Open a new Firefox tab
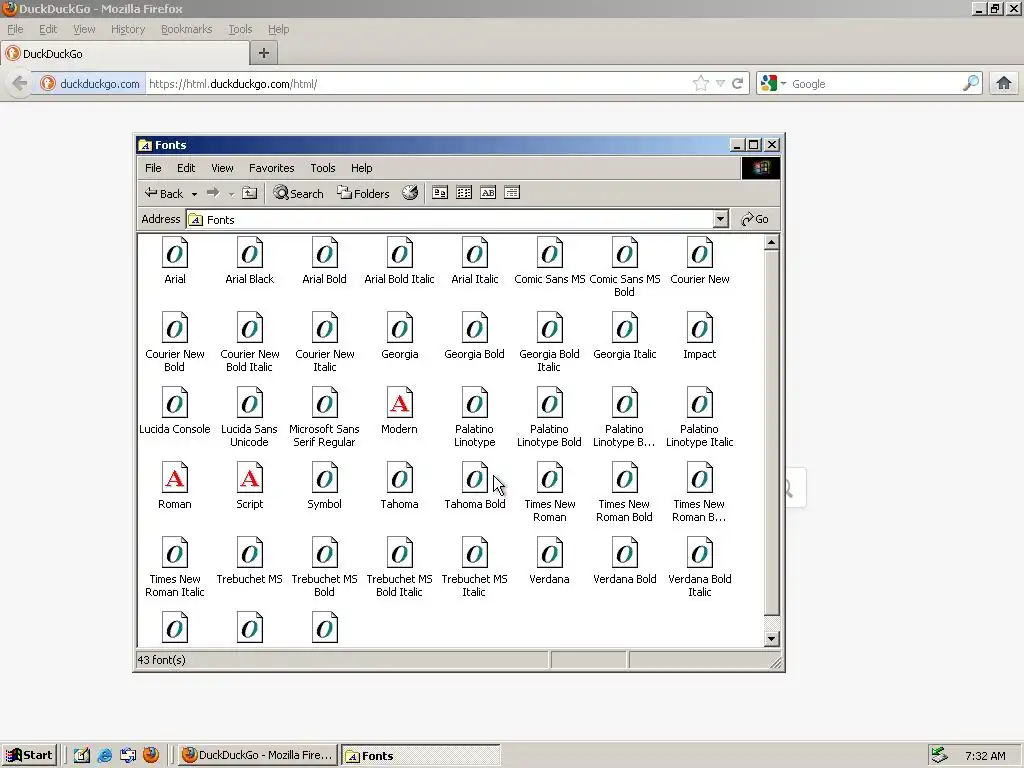 click(264, 53)
